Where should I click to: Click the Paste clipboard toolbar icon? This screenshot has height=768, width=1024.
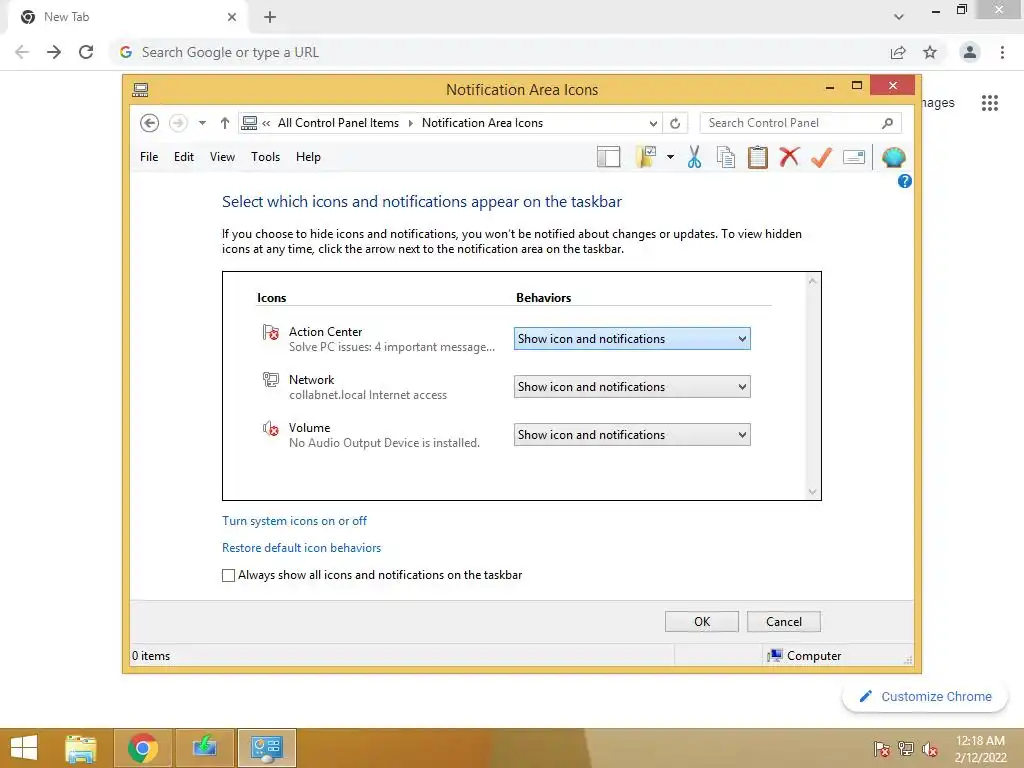point(758,157)
